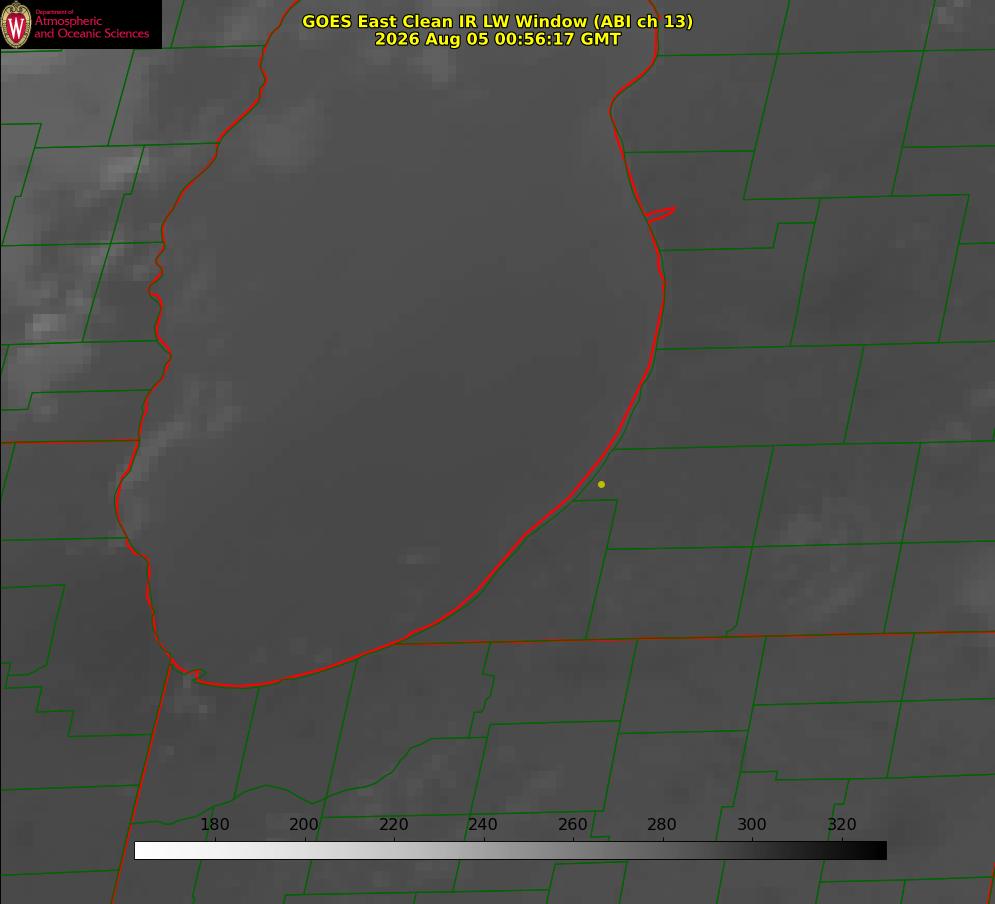Select the 200 label on colorbar

tap(304, 824)
